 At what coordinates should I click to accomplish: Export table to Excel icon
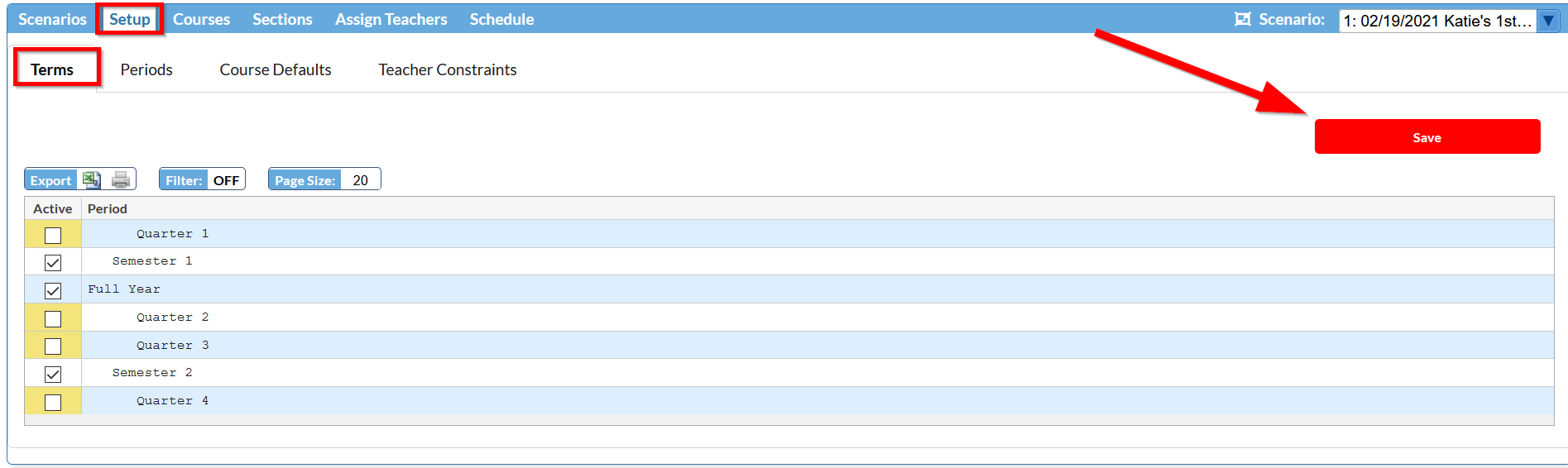point(91,179)
